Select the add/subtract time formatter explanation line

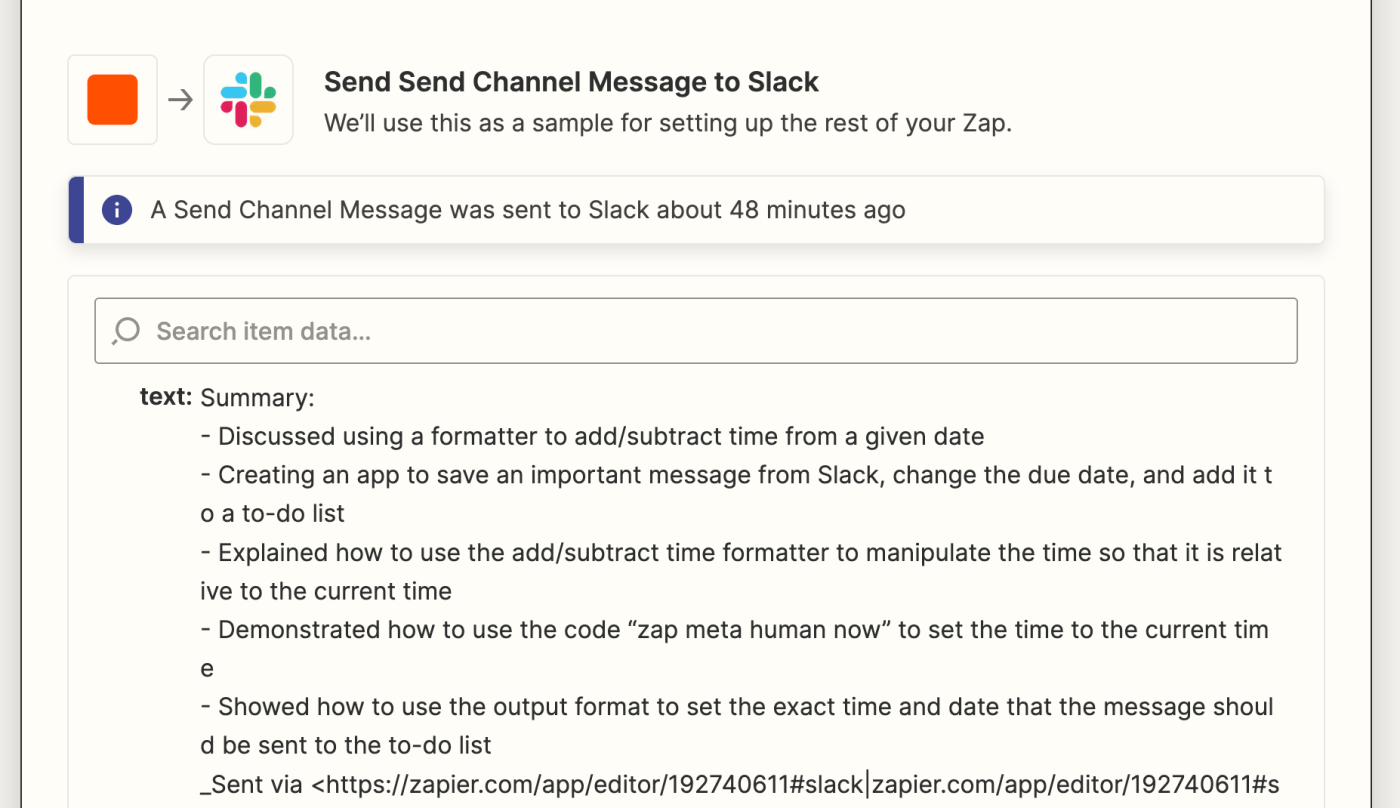point(741,572)
